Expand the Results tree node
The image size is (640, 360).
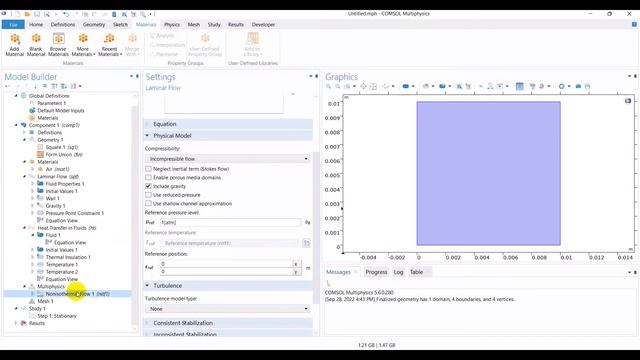(x=16, y=323)
